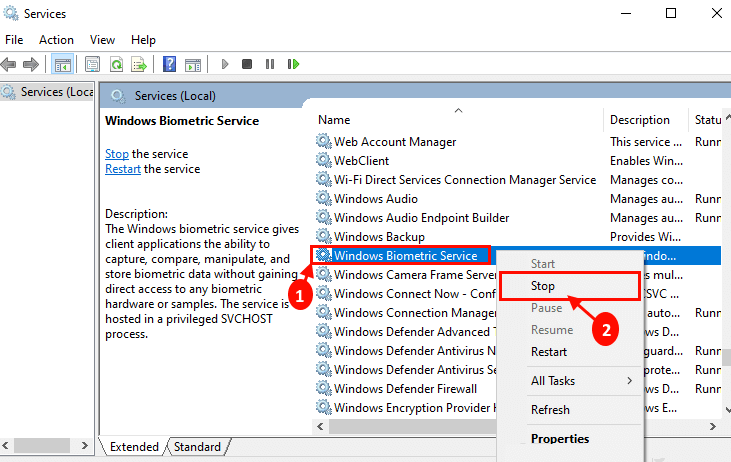
Task: Switch to the Extended tab
Action: pyautogui.click(x=134, y=447)
